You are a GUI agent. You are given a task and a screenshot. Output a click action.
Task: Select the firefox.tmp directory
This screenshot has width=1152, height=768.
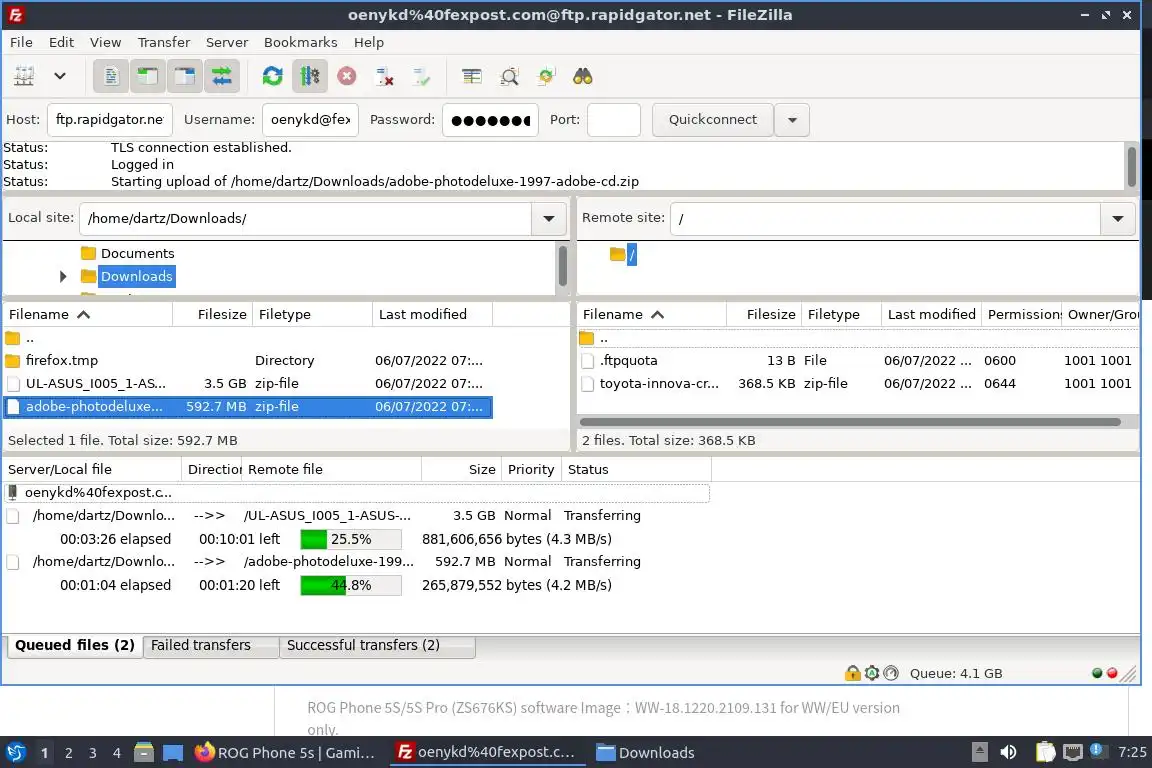tap(248, 361)
